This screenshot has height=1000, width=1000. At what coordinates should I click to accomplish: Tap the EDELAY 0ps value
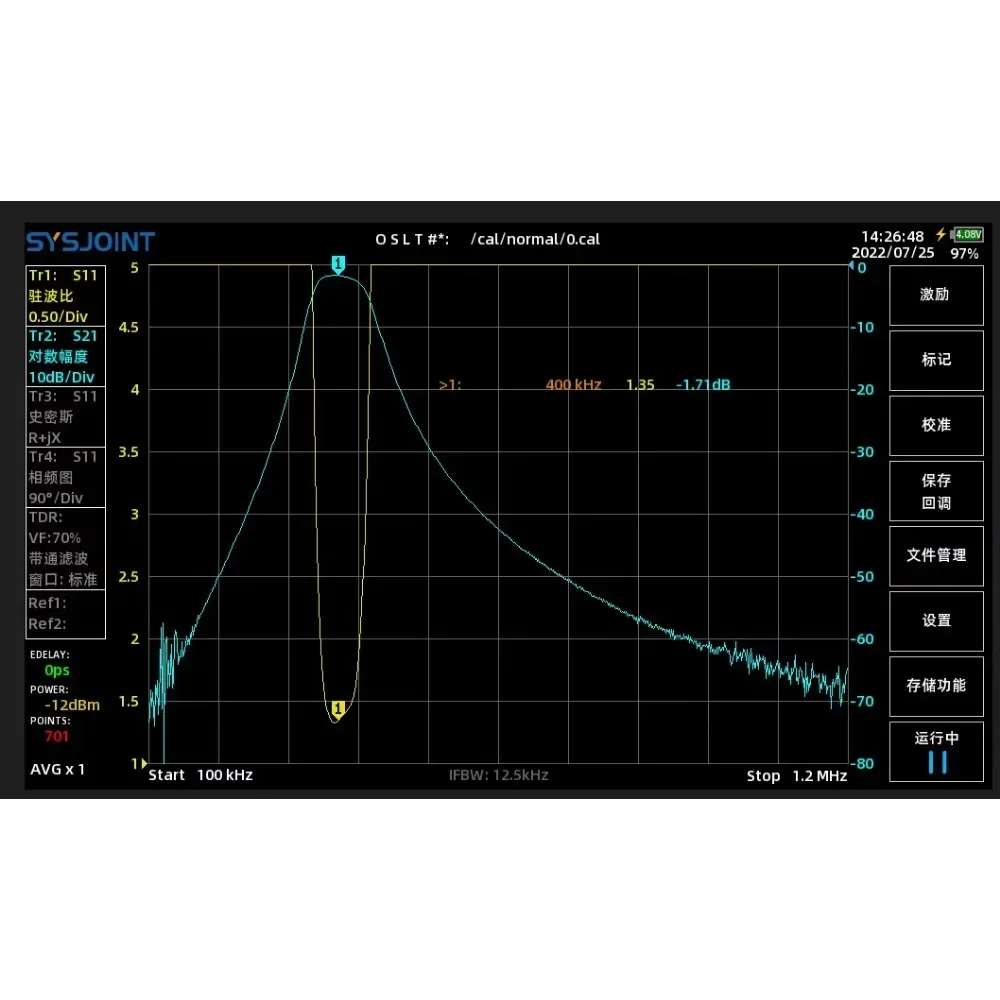click(57, 670)
